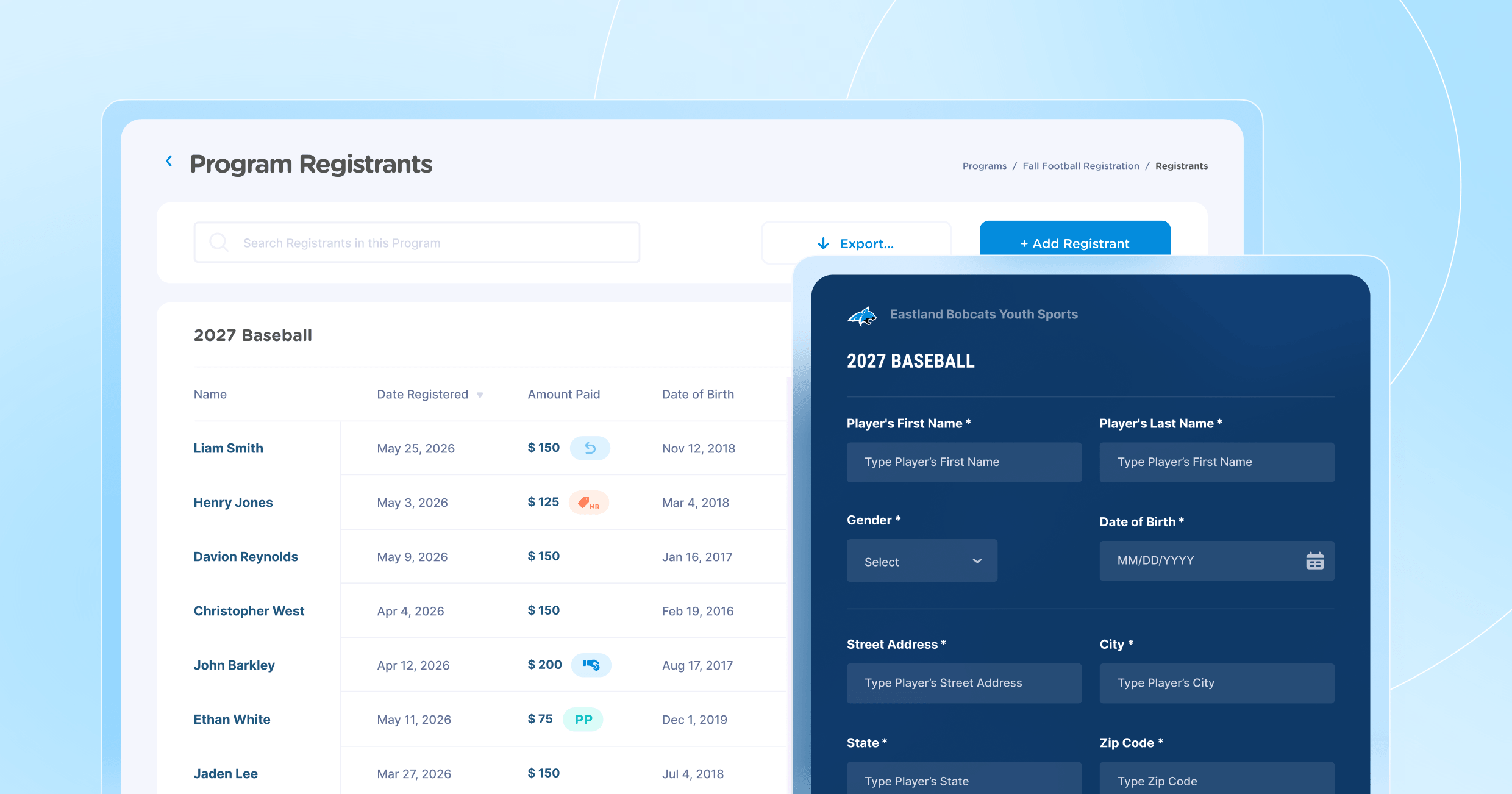Click the Amount Paid column header
Screen dimensions: 1512x794
point(563,395)
